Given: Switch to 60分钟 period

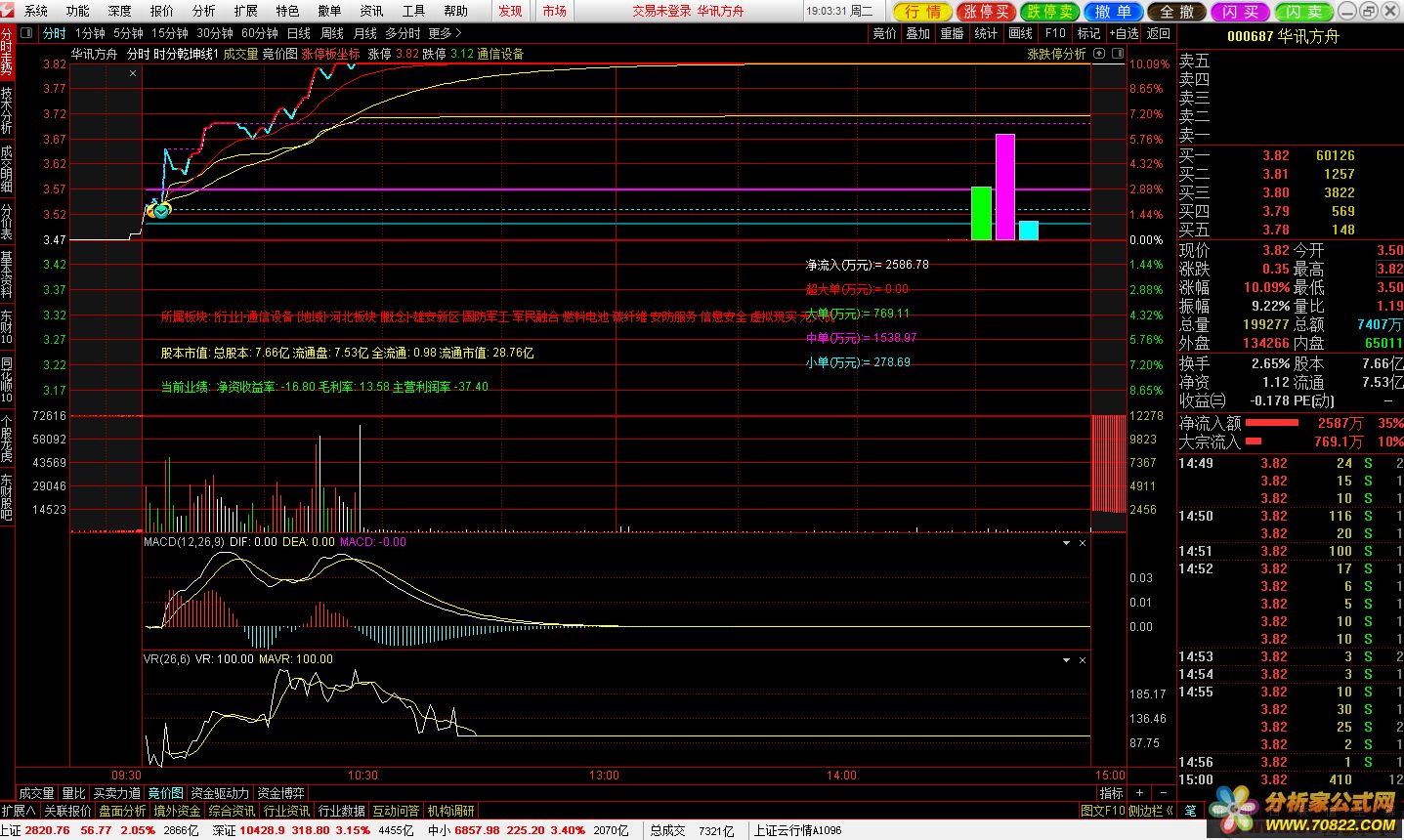Looking at the screenshot, I should click(x=260, y=33).
